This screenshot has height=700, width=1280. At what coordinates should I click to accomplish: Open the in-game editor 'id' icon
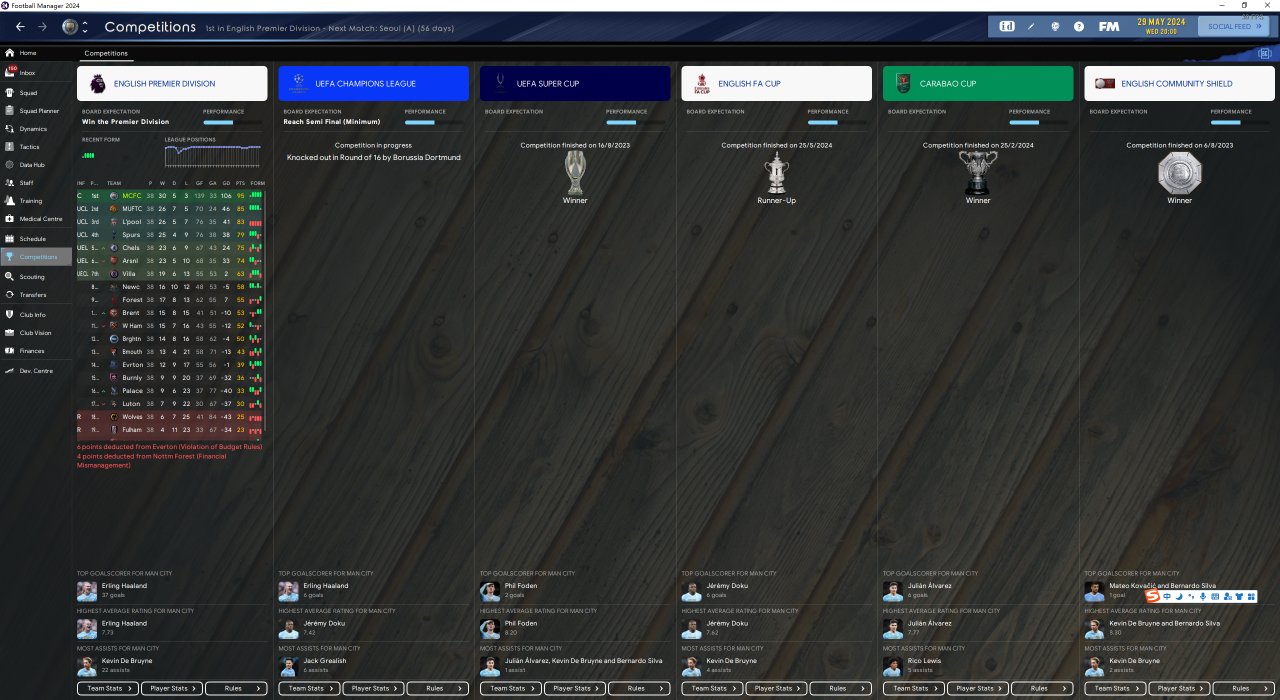(x=1007, y=26)
